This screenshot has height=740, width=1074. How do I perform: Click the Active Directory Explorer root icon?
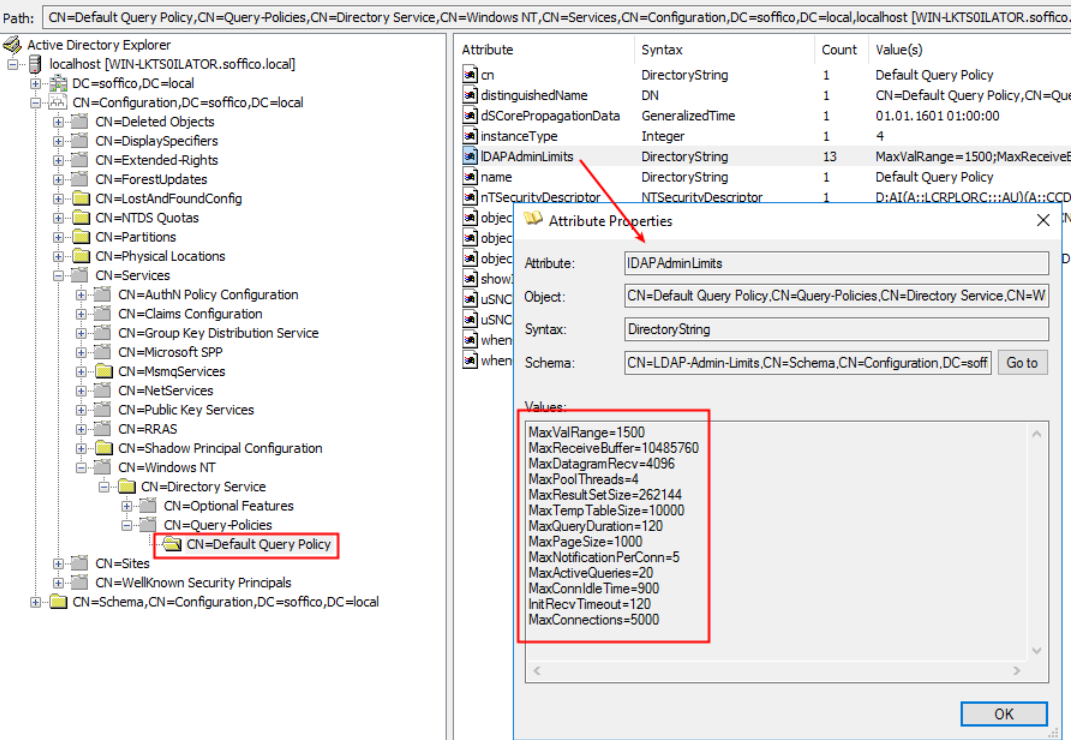tap(12, 45)
